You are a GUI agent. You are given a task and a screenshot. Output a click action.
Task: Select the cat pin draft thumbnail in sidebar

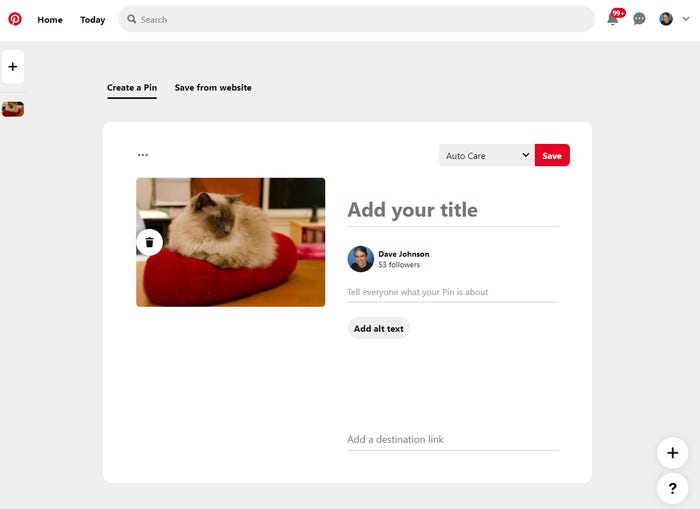13,109
